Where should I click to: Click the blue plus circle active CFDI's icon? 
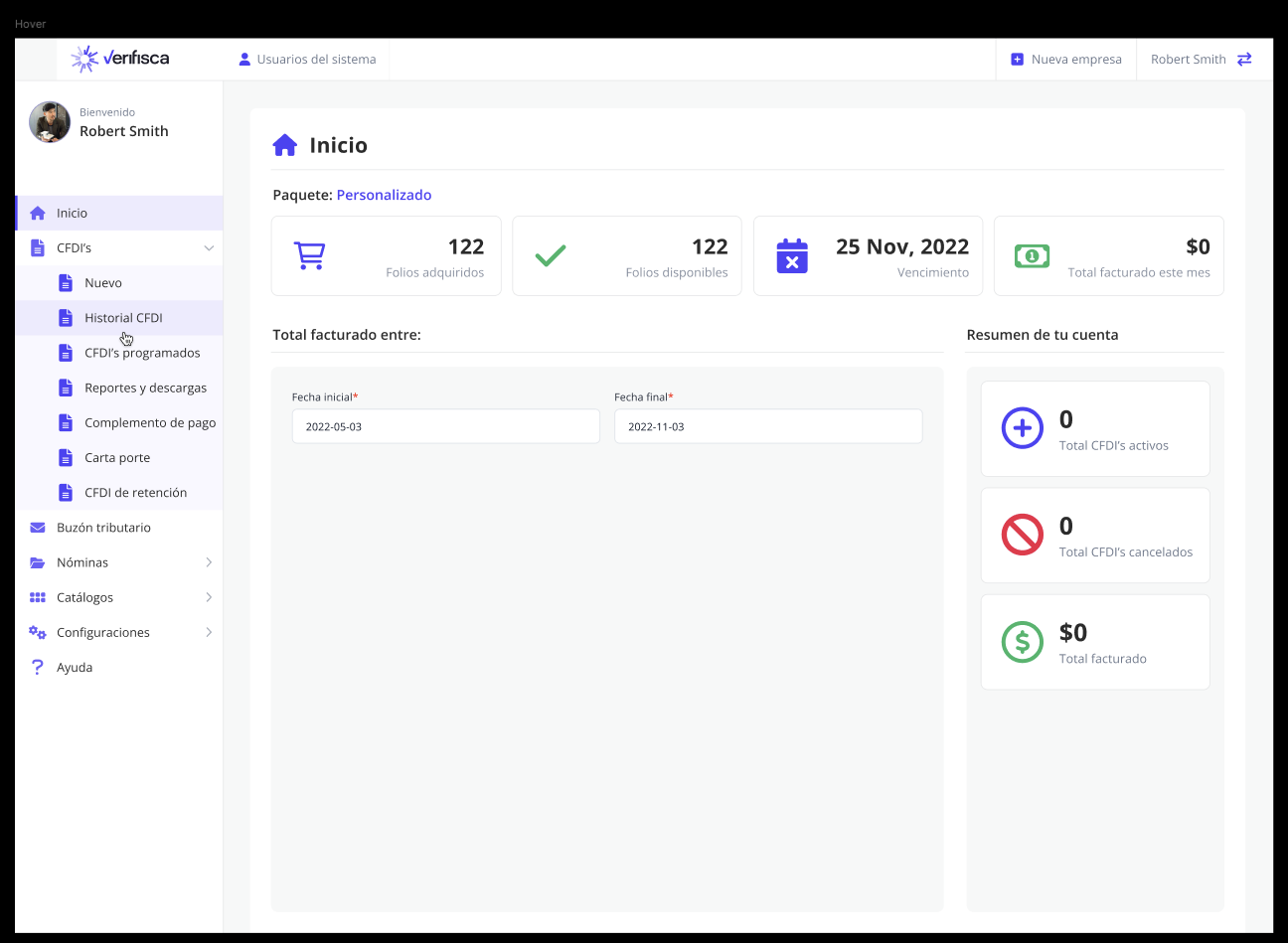pyautogui.click(x=1022, y=428)
